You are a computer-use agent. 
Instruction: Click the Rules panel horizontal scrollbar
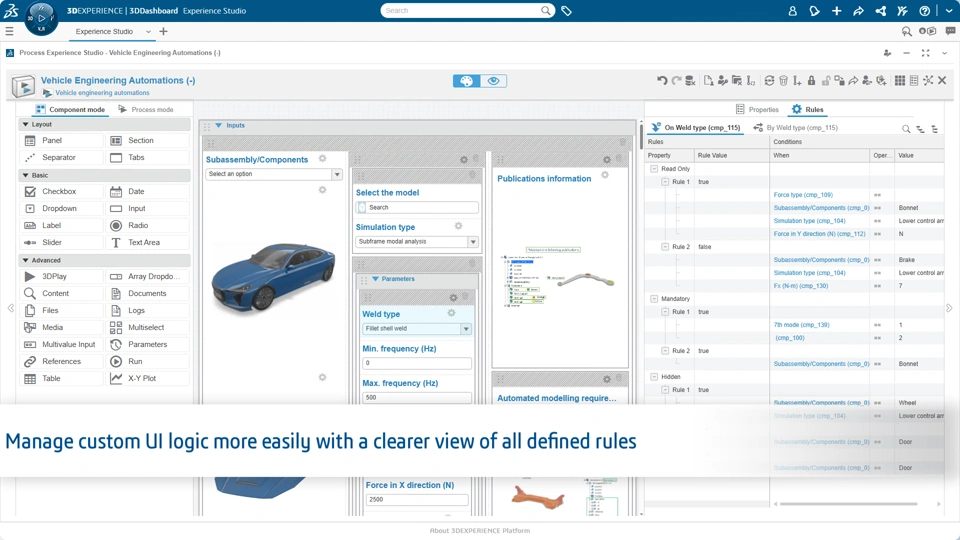pyautogui.click(x=848, y=504)
